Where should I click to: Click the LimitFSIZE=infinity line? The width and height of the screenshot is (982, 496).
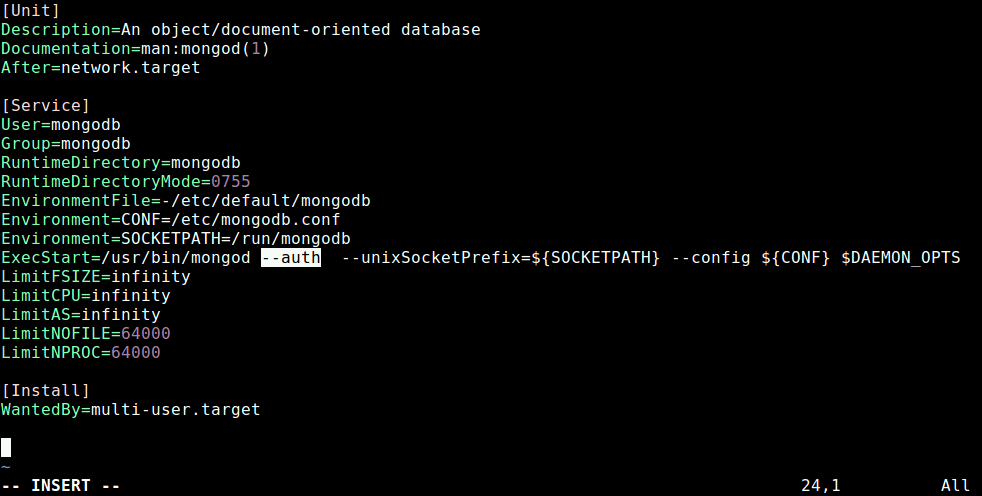(96, 276)
